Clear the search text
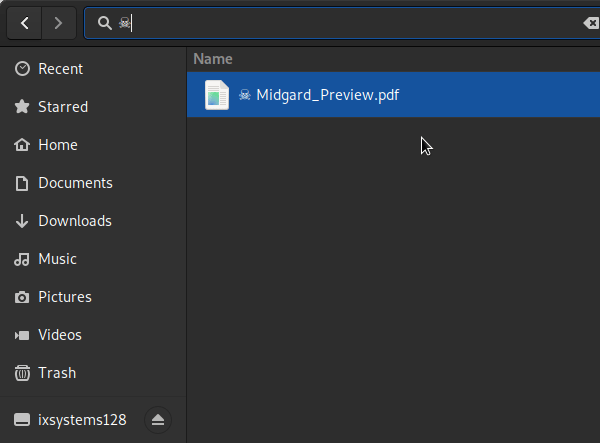 tap(590, 23)
